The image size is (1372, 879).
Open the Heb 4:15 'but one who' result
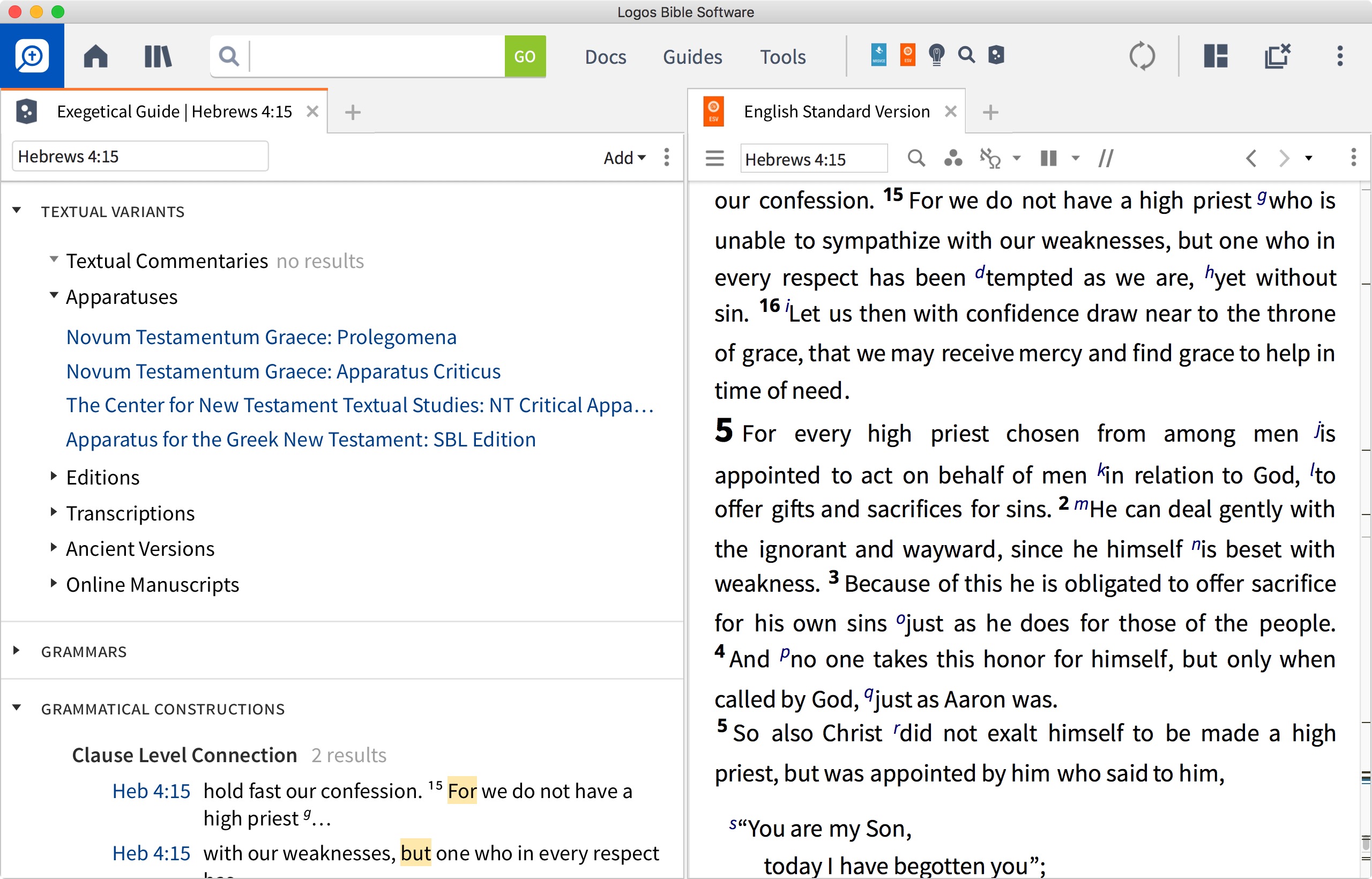point(151,853)
